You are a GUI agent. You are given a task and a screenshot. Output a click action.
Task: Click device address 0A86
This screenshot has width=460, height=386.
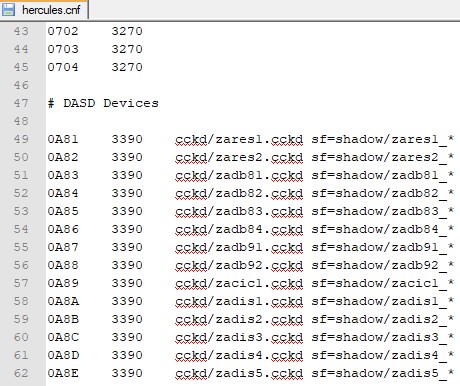pos(63,229)
